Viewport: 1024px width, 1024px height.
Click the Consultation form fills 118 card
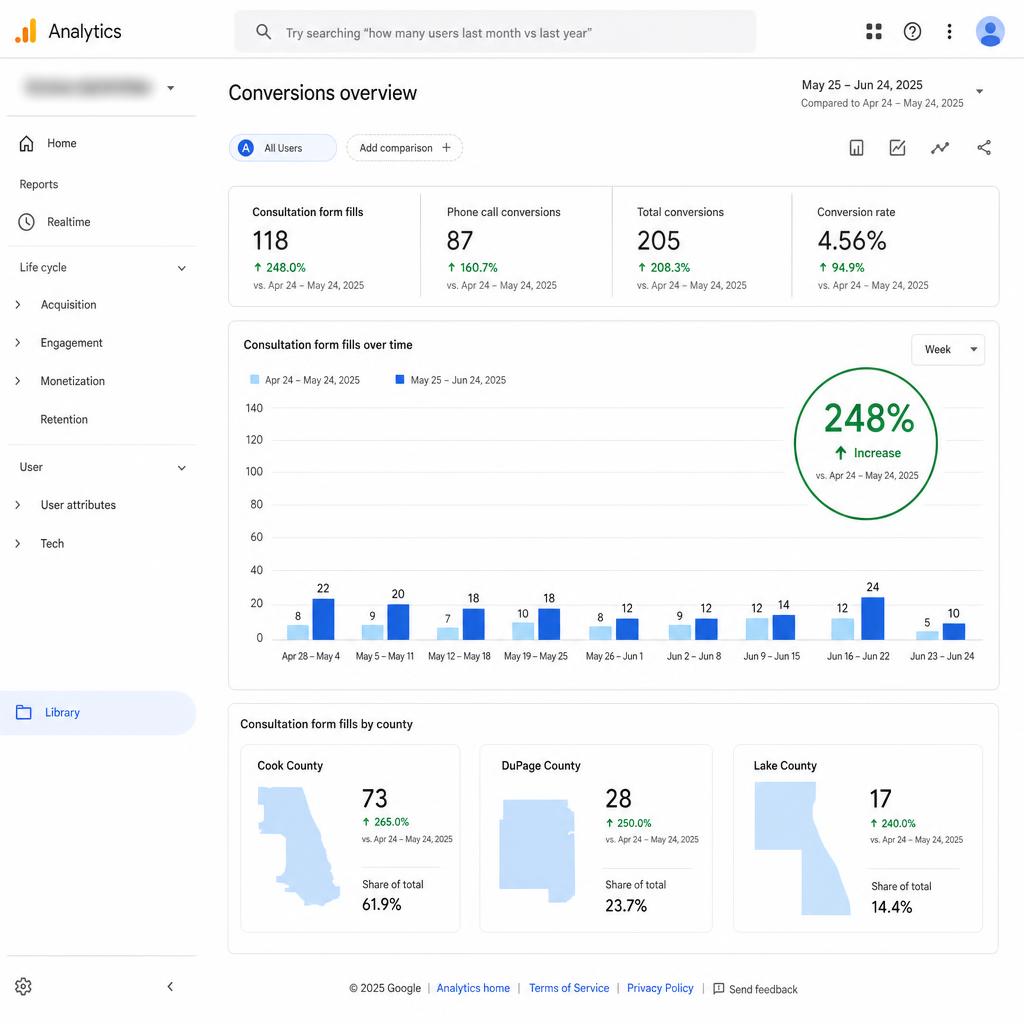coord(325,247)
